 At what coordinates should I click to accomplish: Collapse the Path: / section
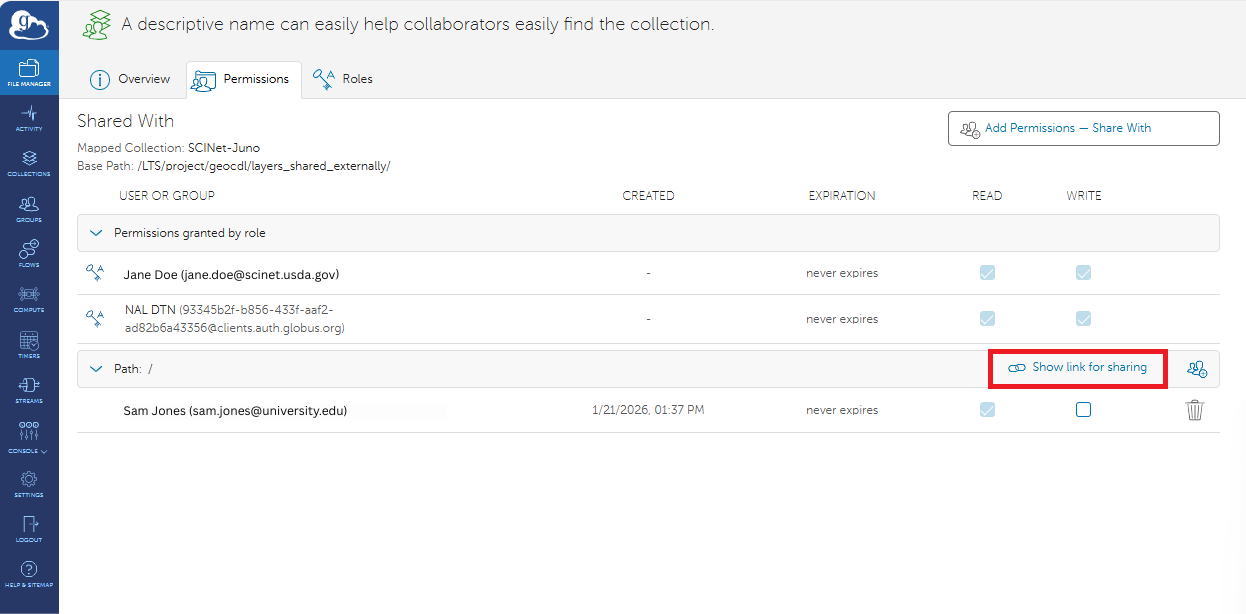coord(96,368)
